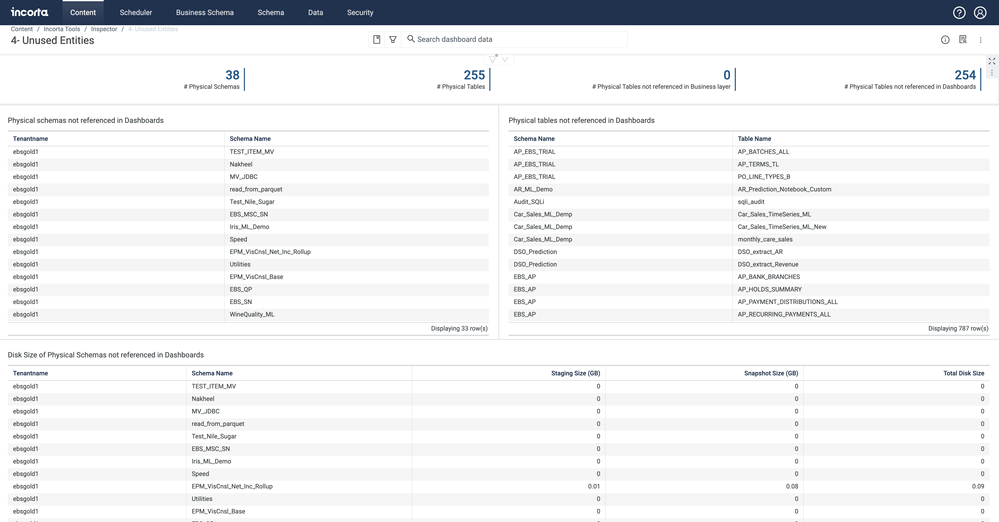Sort by Staging Size (GB) column header
Image resolution: width=999 pixels, height=522 pixels.
pos(575,373)
